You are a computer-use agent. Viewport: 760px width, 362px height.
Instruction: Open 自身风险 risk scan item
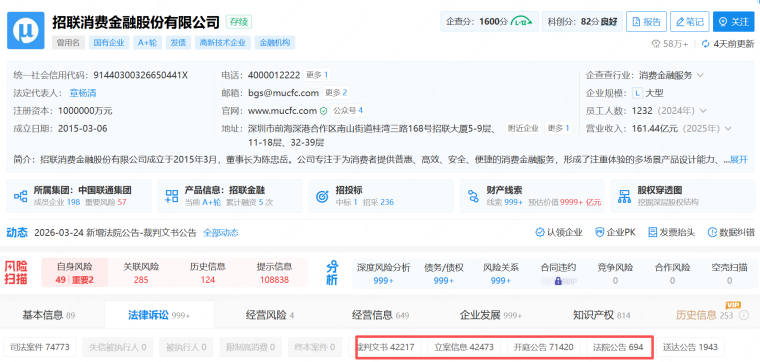[x=75, y=272]
